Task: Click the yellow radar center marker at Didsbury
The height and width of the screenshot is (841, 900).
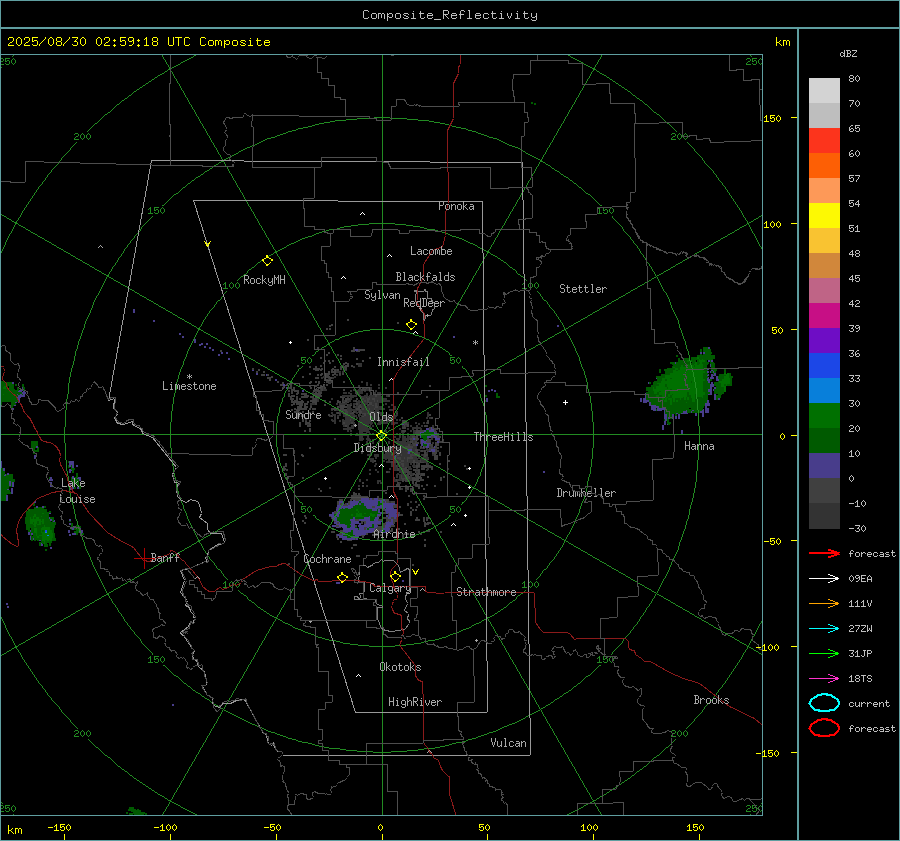Action: point(382,435)
